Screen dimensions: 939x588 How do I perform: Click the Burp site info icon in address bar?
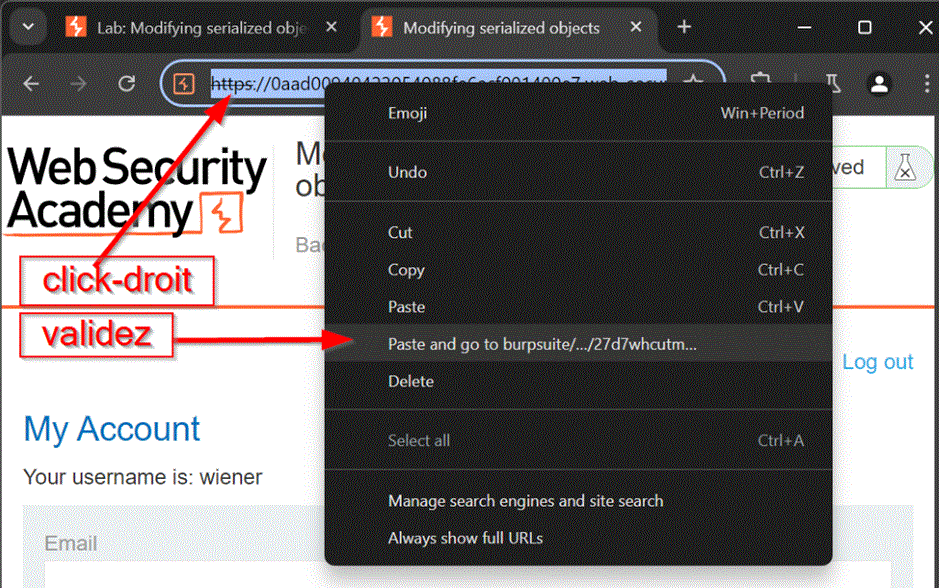[x=183, y=84]
